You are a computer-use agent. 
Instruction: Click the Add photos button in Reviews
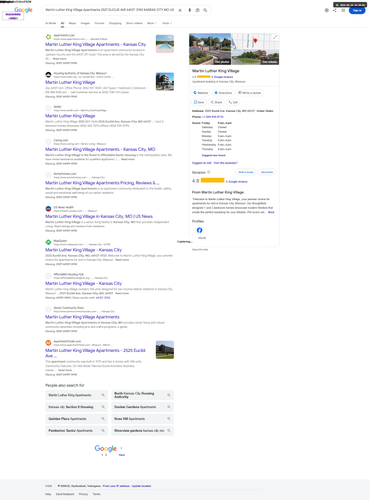coord(267,172)
